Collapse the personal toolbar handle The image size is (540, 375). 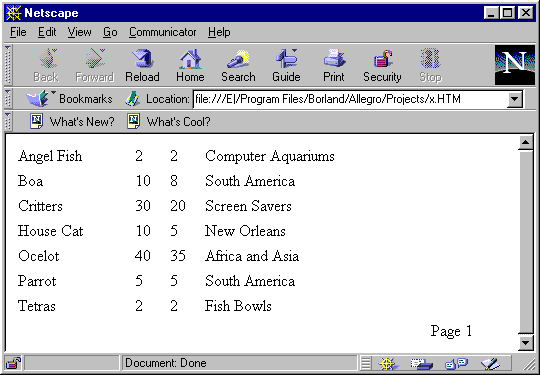point(8,121)
